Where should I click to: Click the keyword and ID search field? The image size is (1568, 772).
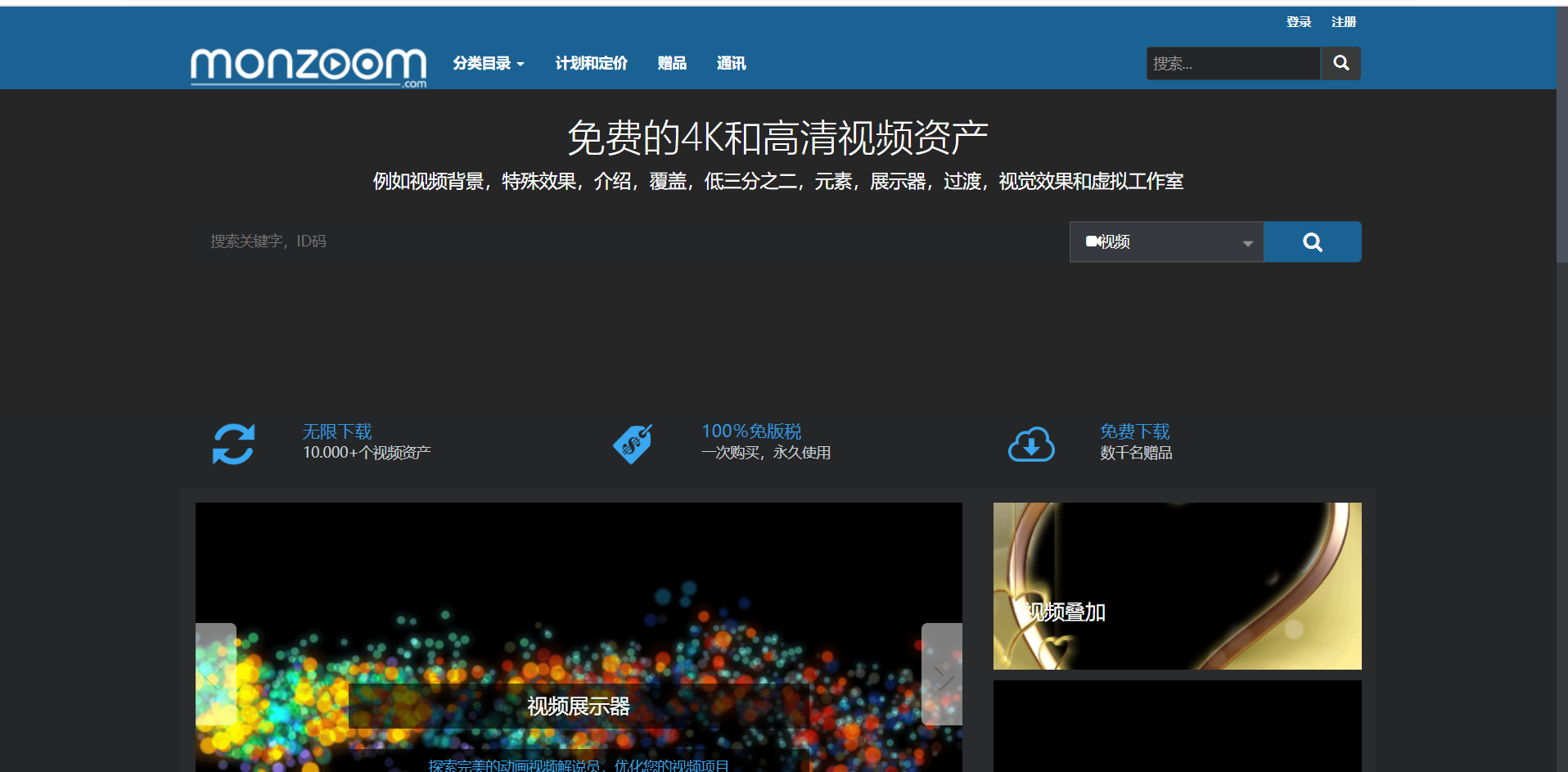click(630, 242)
